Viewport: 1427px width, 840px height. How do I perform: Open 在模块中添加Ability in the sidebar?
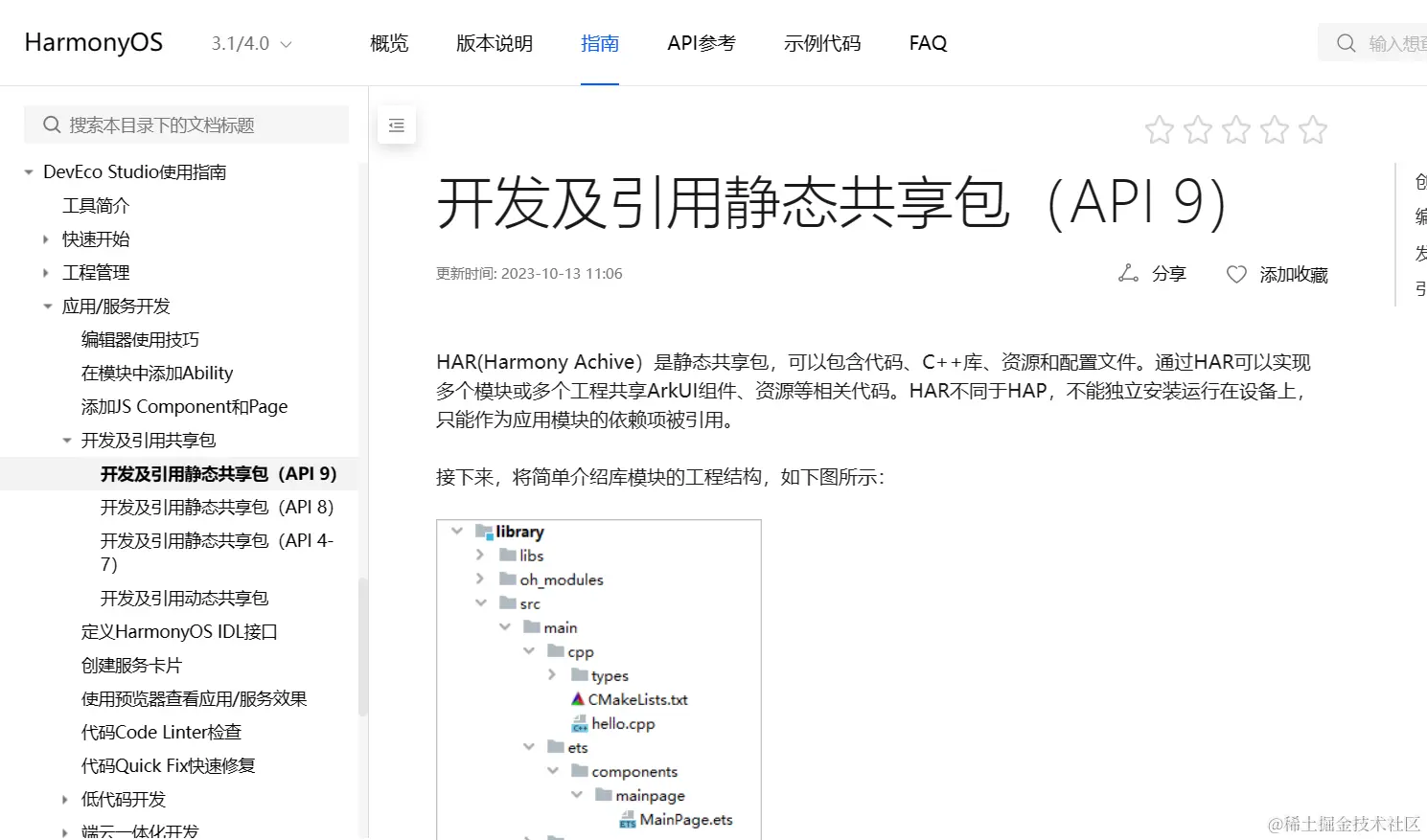157,374
